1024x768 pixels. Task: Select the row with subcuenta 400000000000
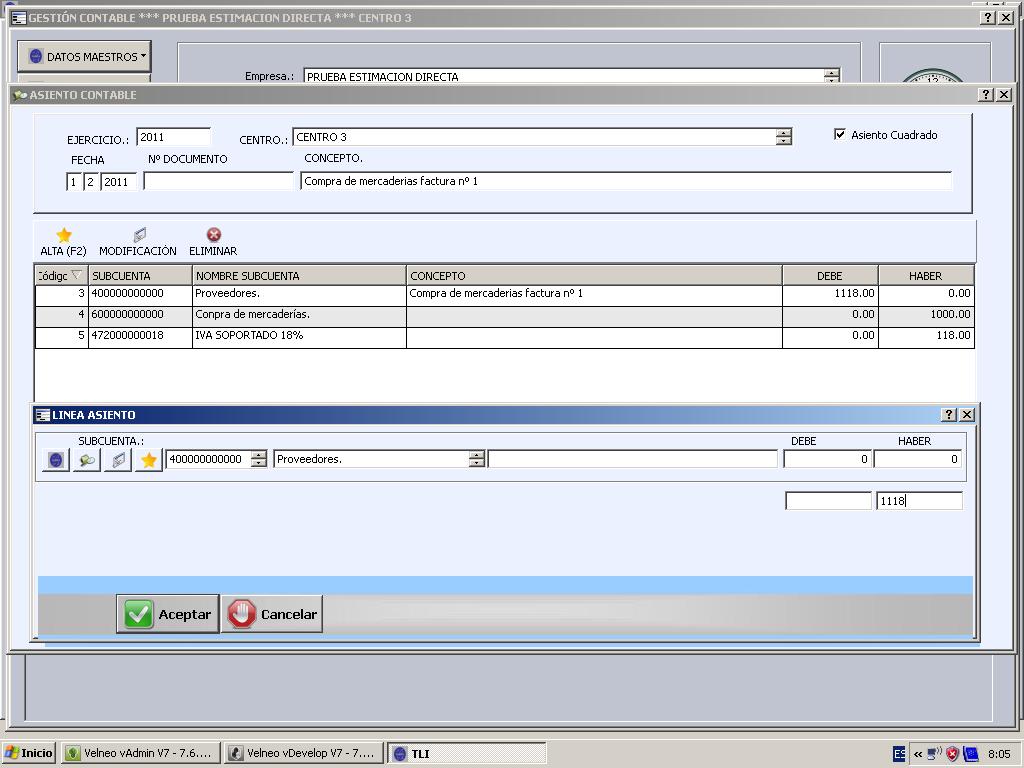pyautogui.click(x=504, y=294)
